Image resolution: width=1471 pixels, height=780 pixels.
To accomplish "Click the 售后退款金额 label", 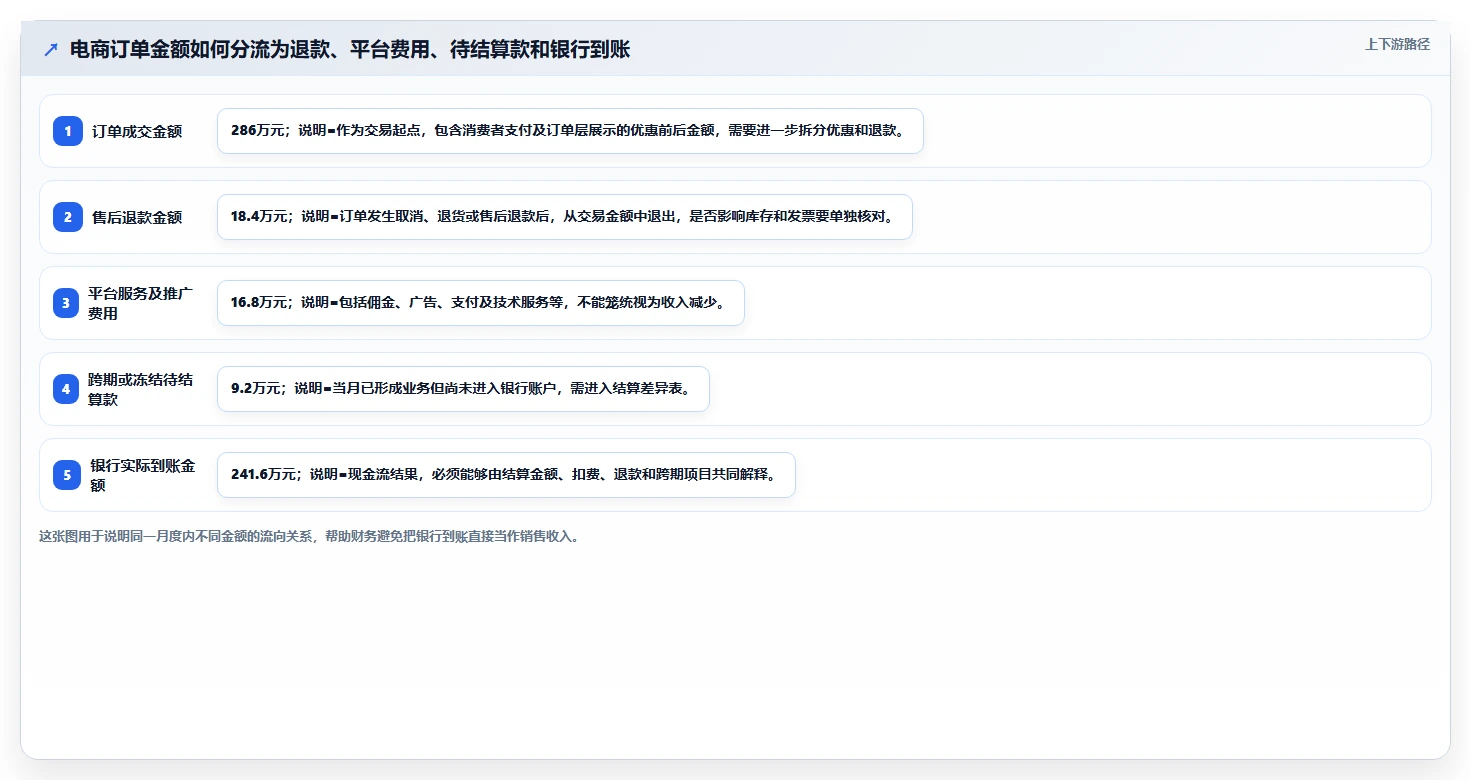I will pos(137,217).
